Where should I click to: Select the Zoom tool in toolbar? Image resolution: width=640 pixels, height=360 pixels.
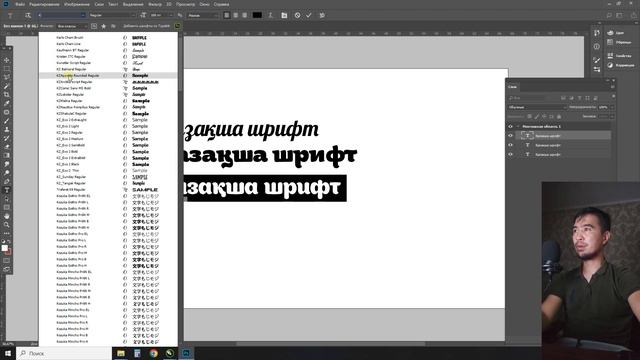7,224
